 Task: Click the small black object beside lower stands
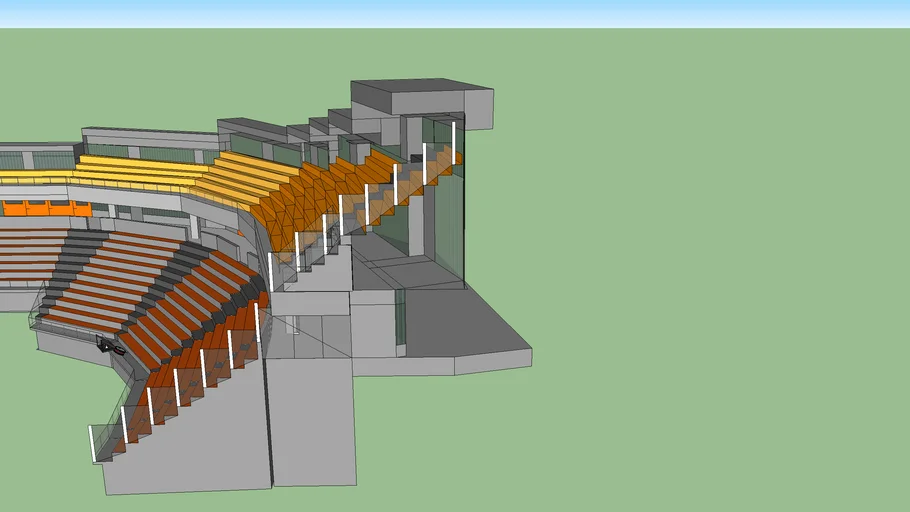pos(107,346)
